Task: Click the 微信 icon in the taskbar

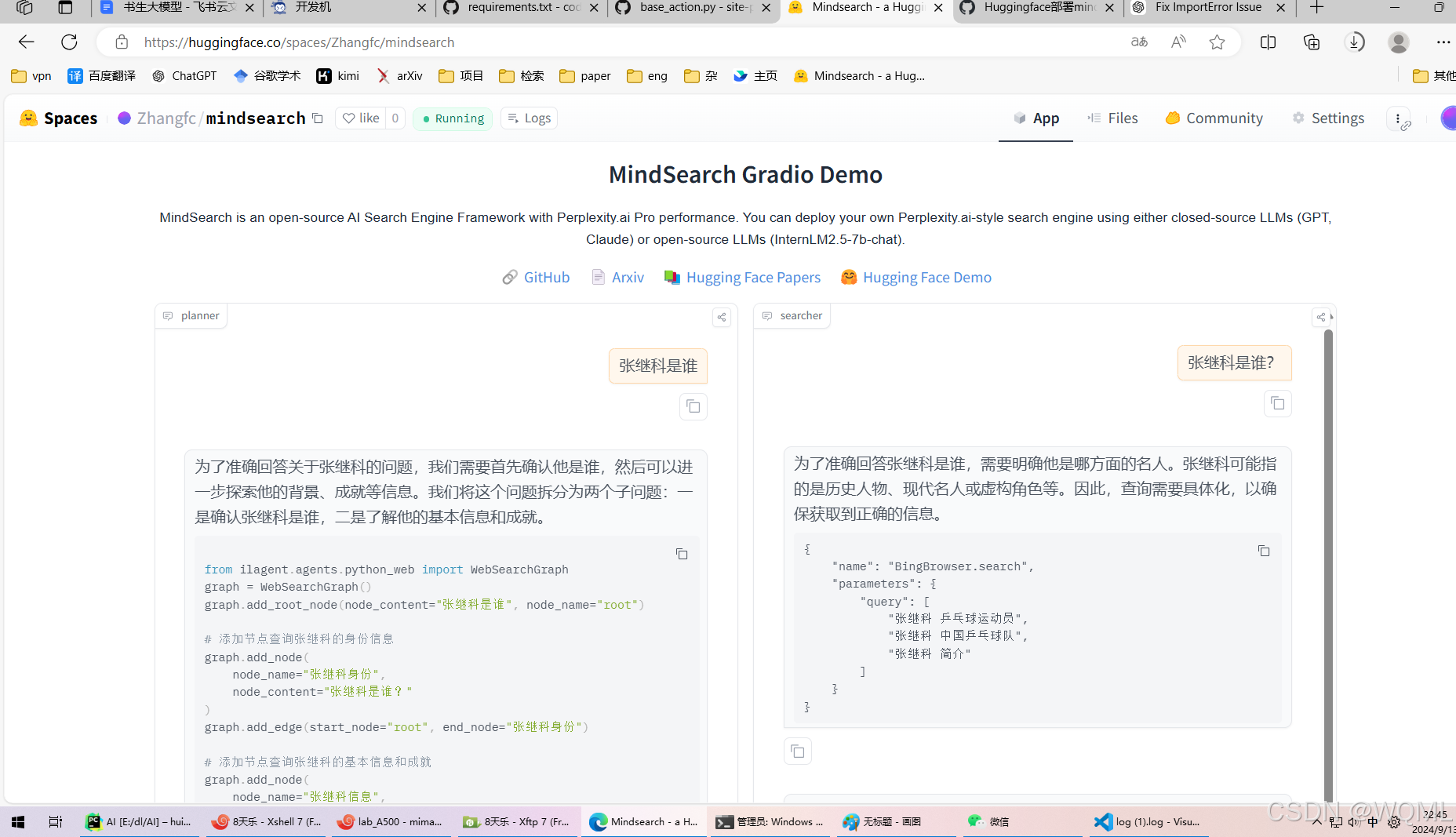Action: pos(975,821)
